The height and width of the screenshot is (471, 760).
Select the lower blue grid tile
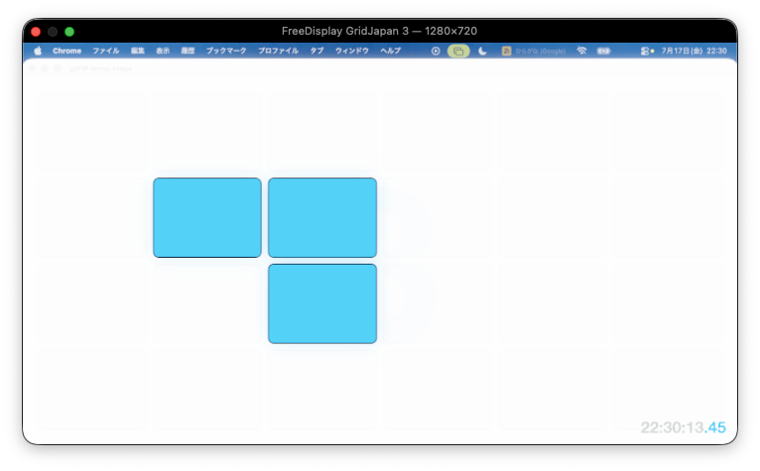pos(322,304)
